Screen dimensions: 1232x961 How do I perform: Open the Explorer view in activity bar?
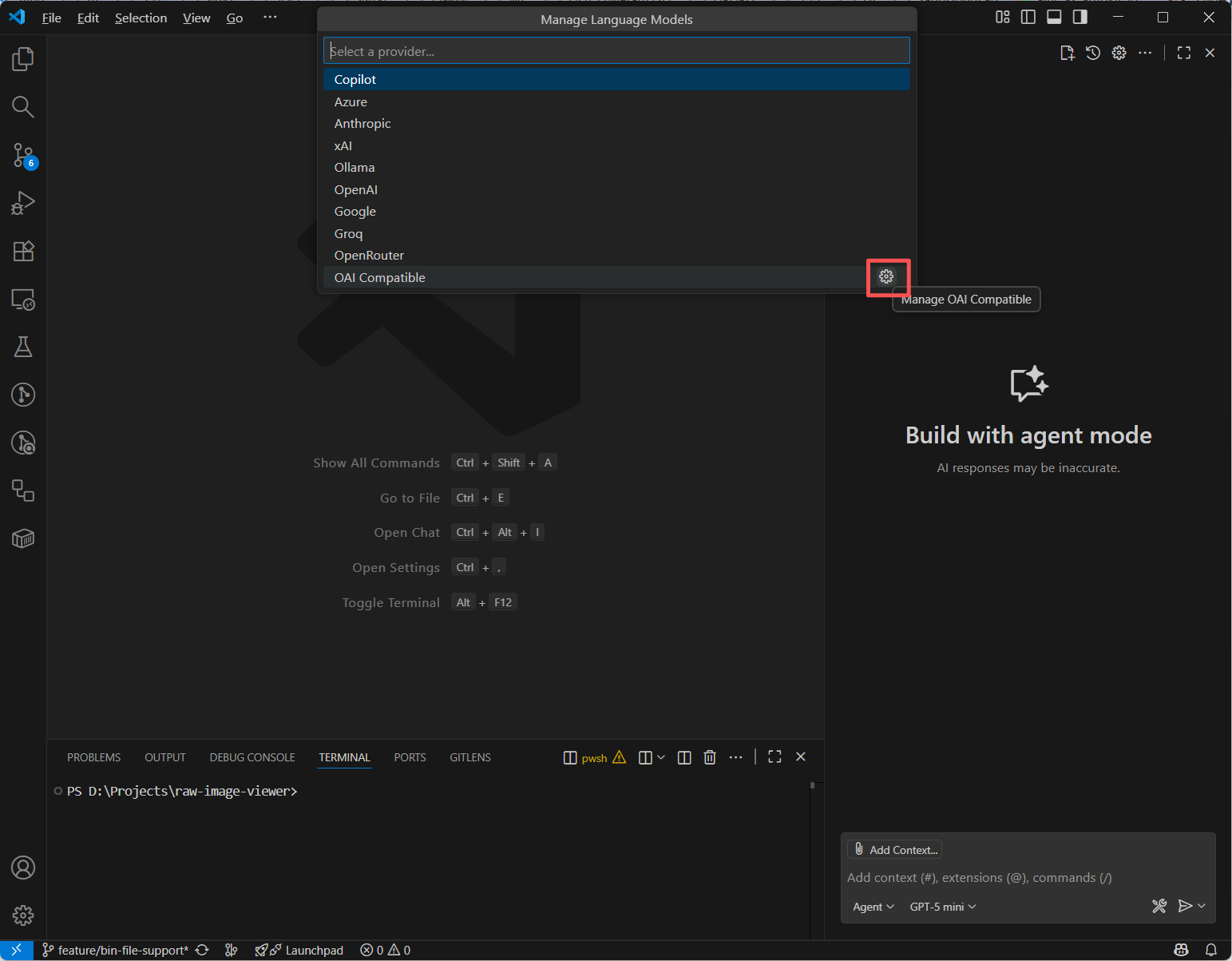[x=23, y=59]
